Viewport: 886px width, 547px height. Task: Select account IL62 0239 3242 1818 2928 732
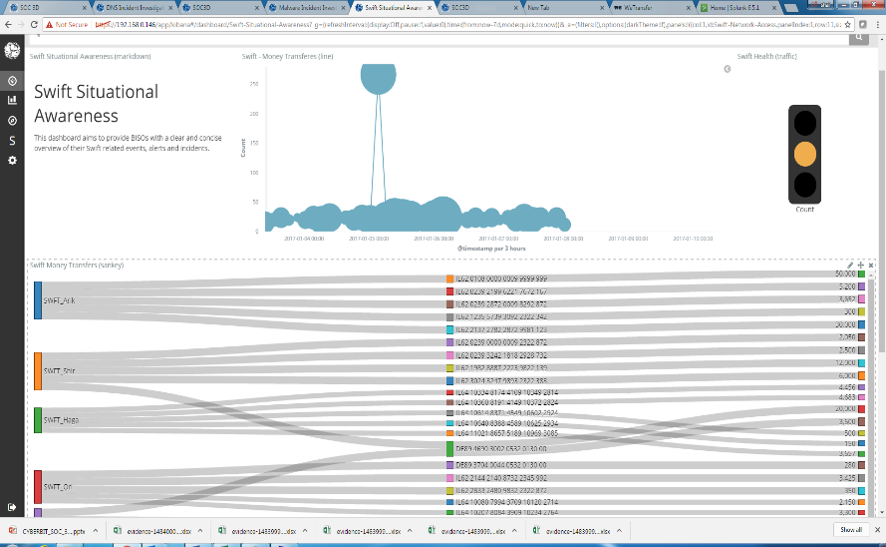click(x=501, y=355)
